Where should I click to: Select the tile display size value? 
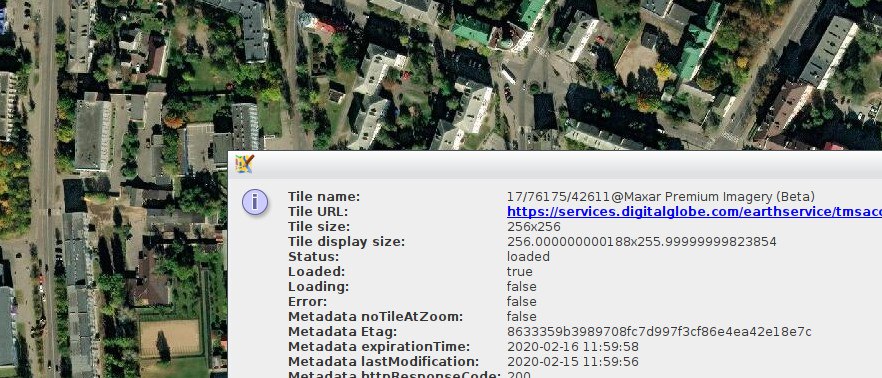pos(641,242)
